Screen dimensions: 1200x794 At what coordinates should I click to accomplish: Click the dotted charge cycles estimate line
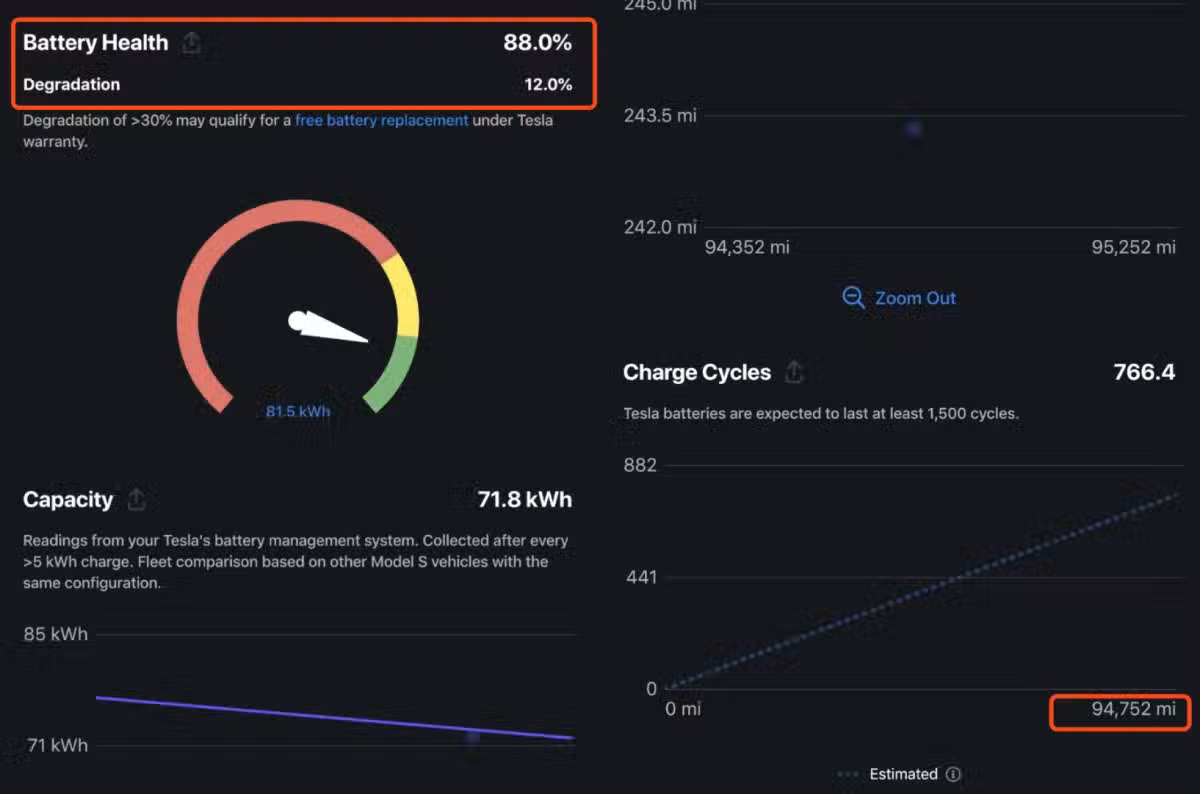(920, 590)
